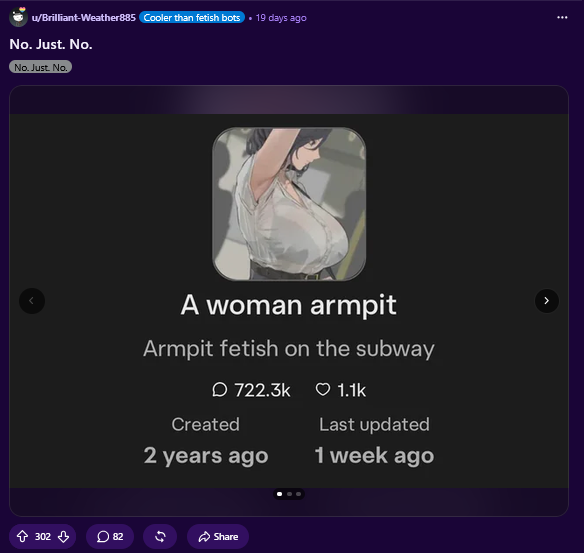The height and width of the screenshot is (553, 584).
Task: Downvote the No. Just. No. post
Action: pyautogui.click(x=64, y=536)
